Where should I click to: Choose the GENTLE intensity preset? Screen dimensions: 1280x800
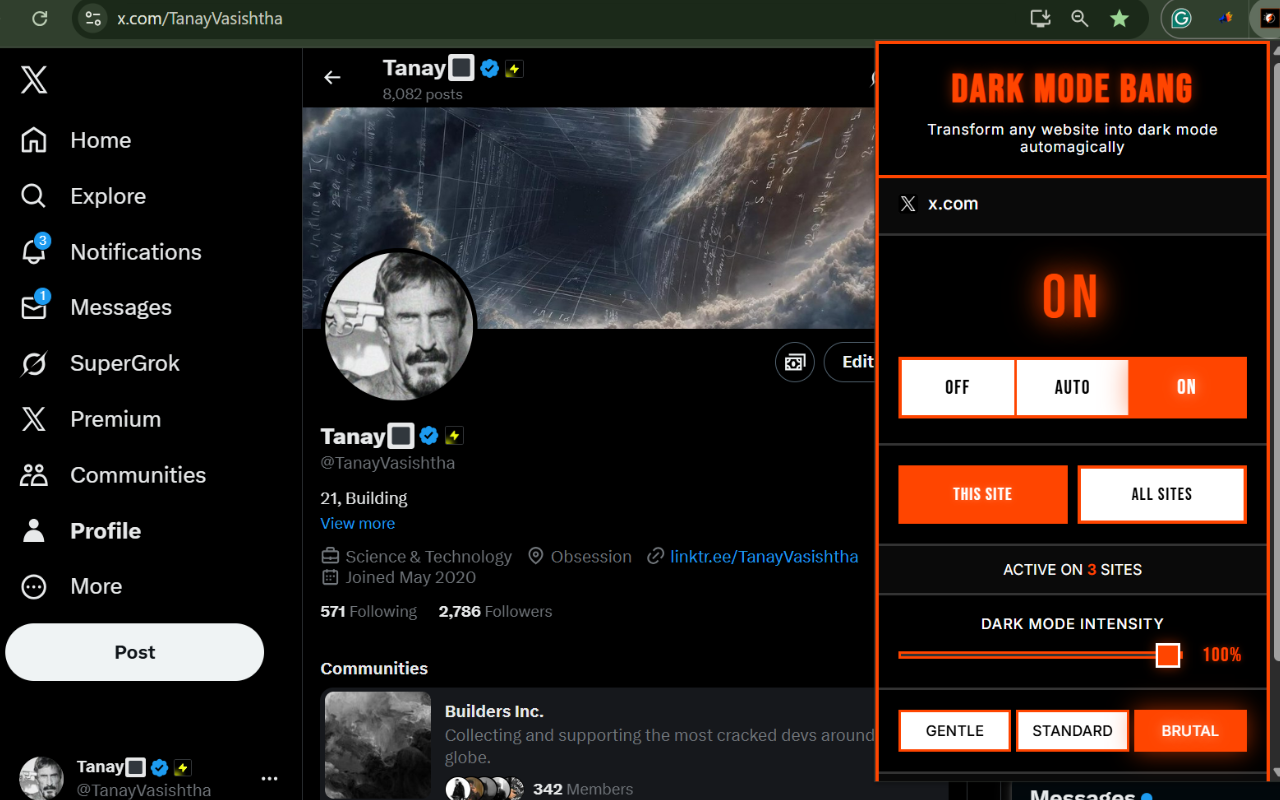point(955,730)
